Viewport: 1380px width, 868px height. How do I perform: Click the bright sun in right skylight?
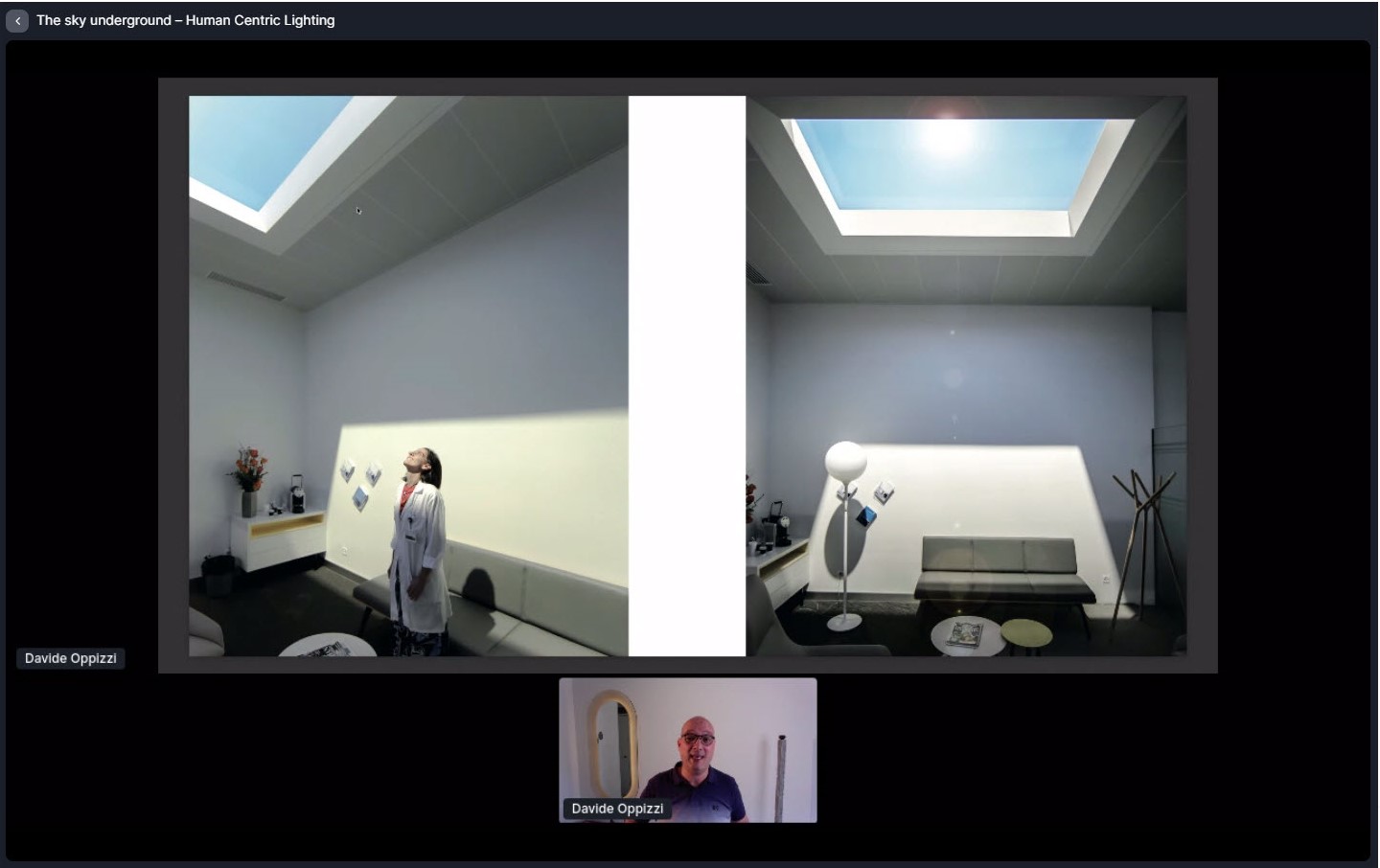click(x=946, y=137)
